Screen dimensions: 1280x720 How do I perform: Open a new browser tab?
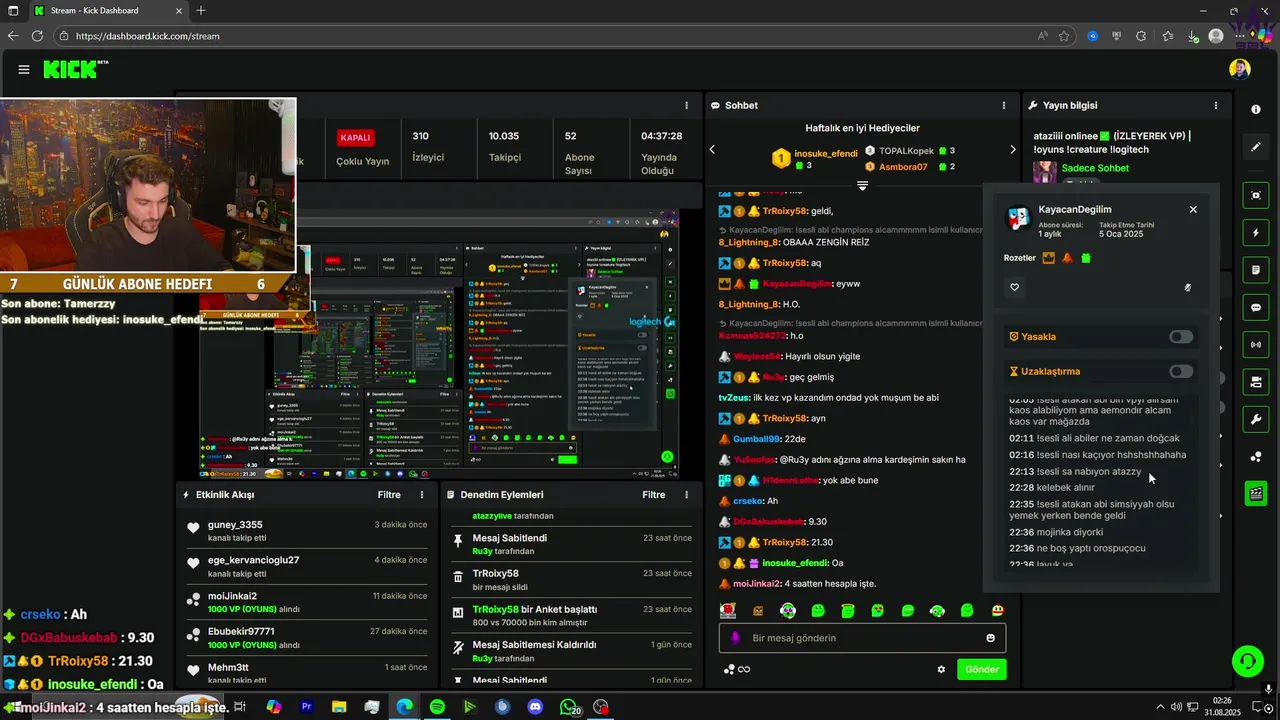(201, 11)
